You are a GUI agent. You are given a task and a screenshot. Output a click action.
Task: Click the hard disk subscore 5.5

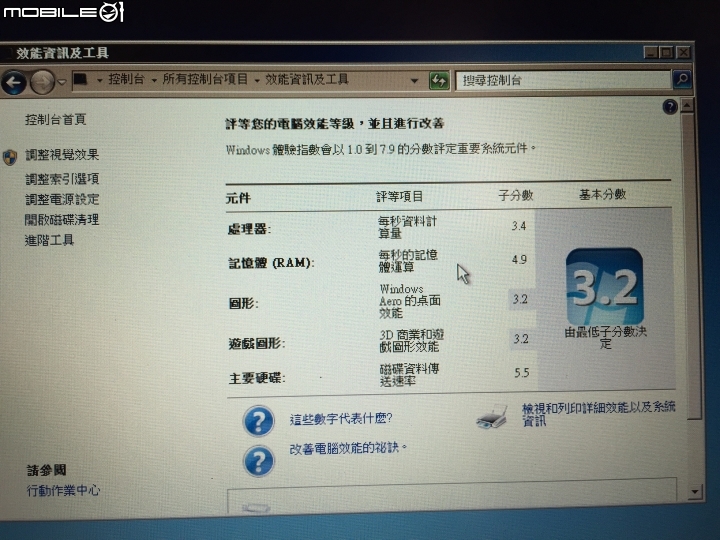[522, 372]
